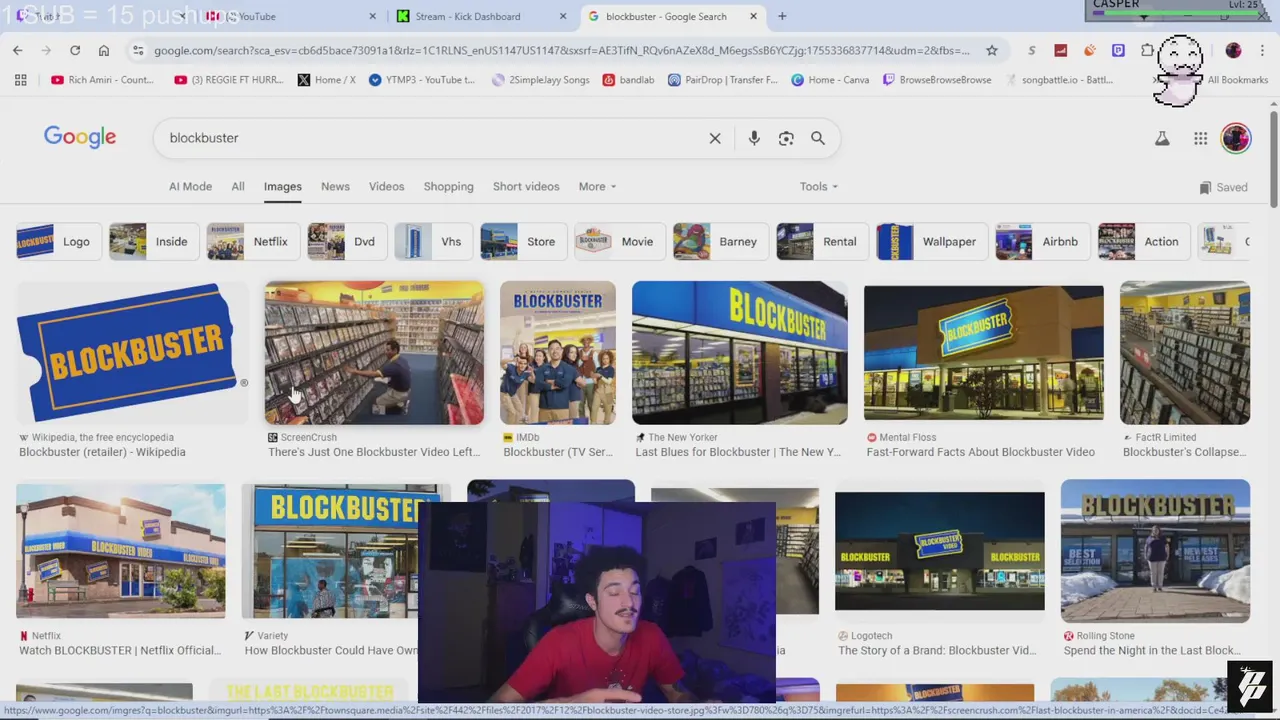Open Google account profile picture
The height and width of the screenshot is (720, 1280).
pos(1236,138)
